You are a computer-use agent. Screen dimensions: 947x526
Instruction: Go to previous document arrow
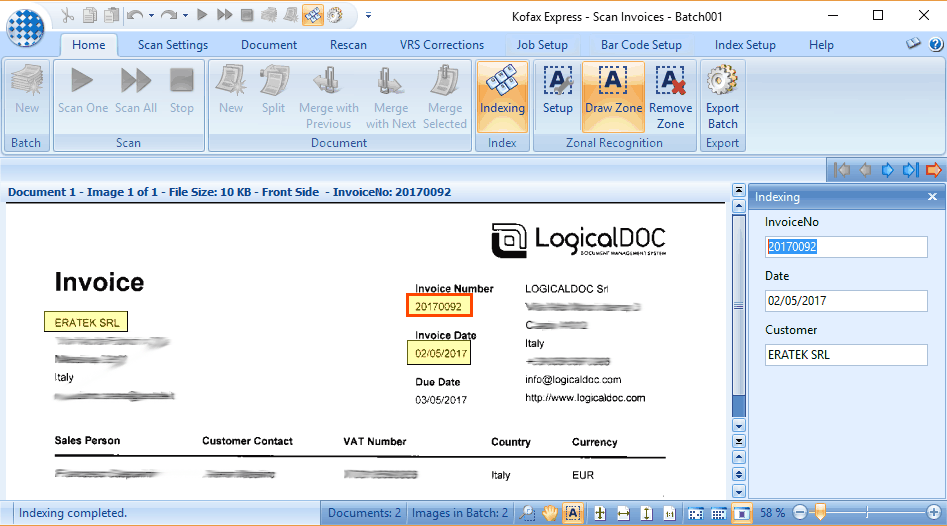coord(865,170)
